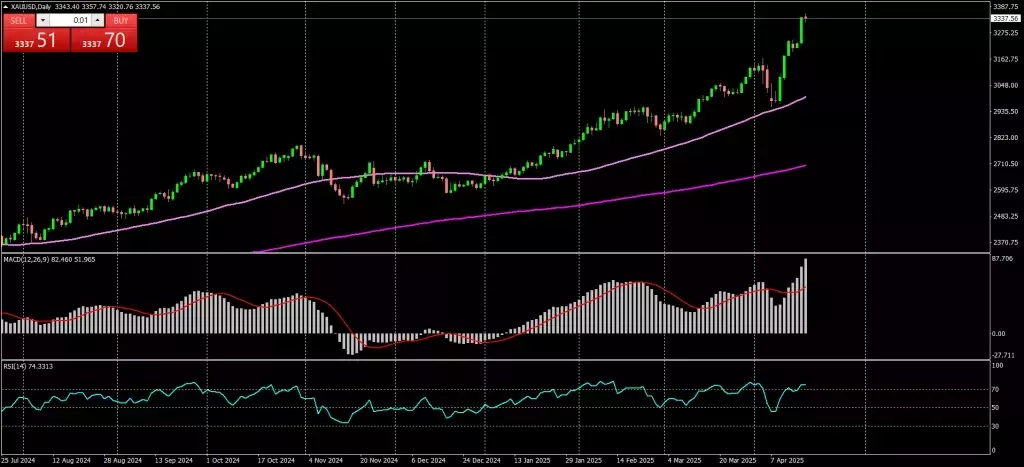Click the red SELL button
Image resolution: width=1024 pixels, height=467 pixels.
coord(19,20)
